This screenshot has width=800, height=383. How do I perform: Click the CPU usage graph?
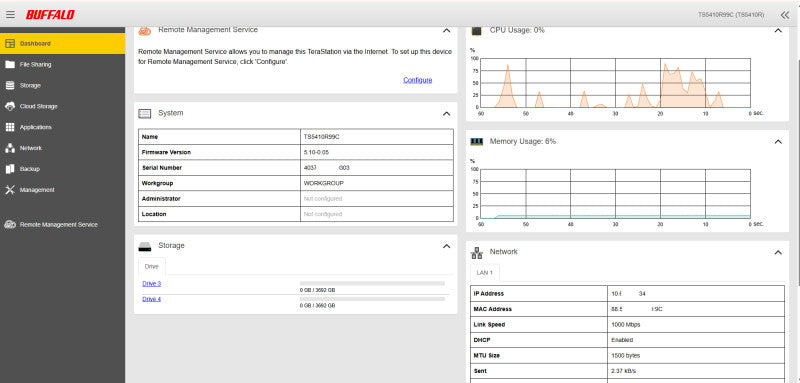point(615,83)
